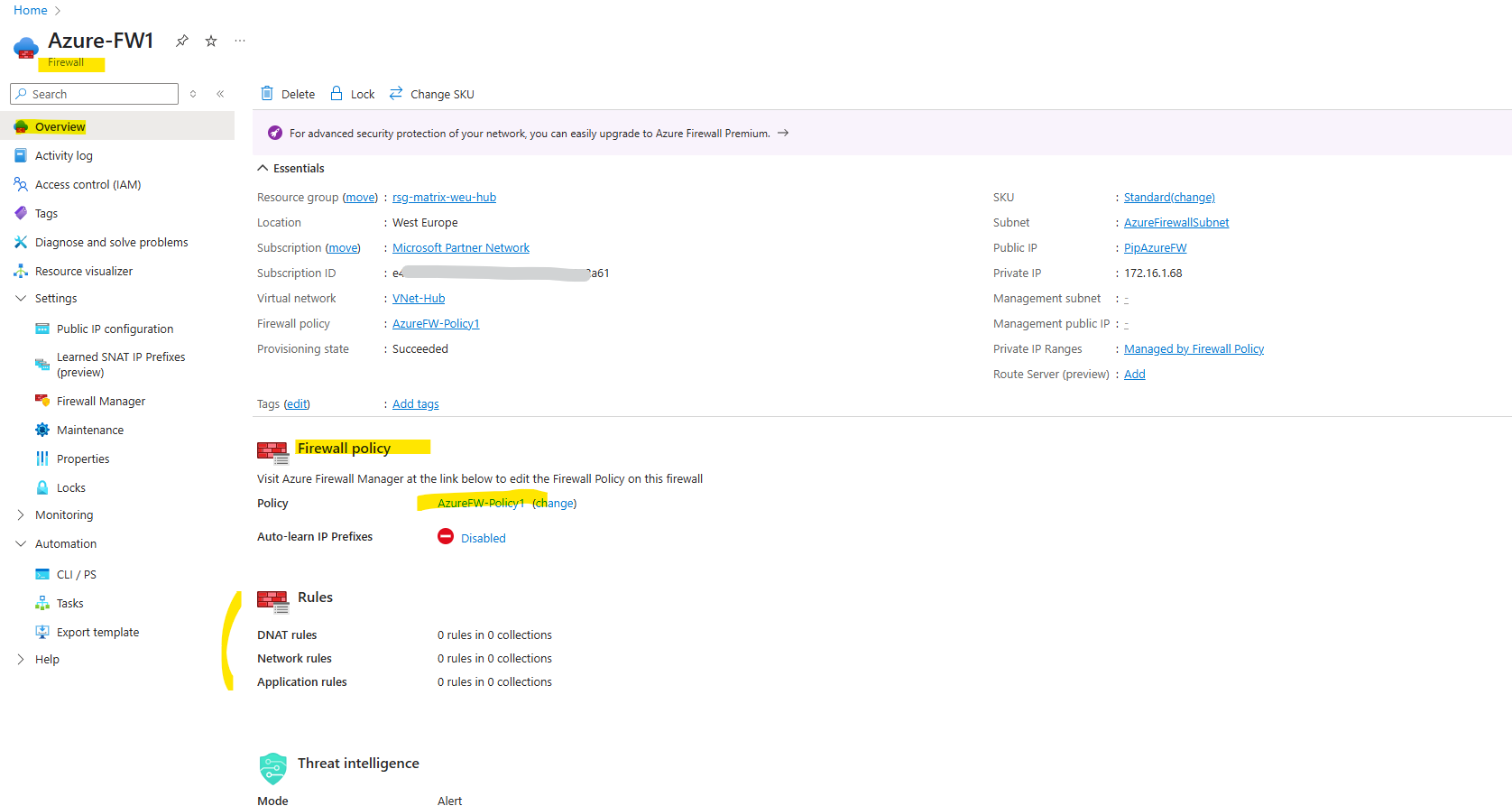
Task: Click Add link for Route Server
Action: pos(1135,374)
